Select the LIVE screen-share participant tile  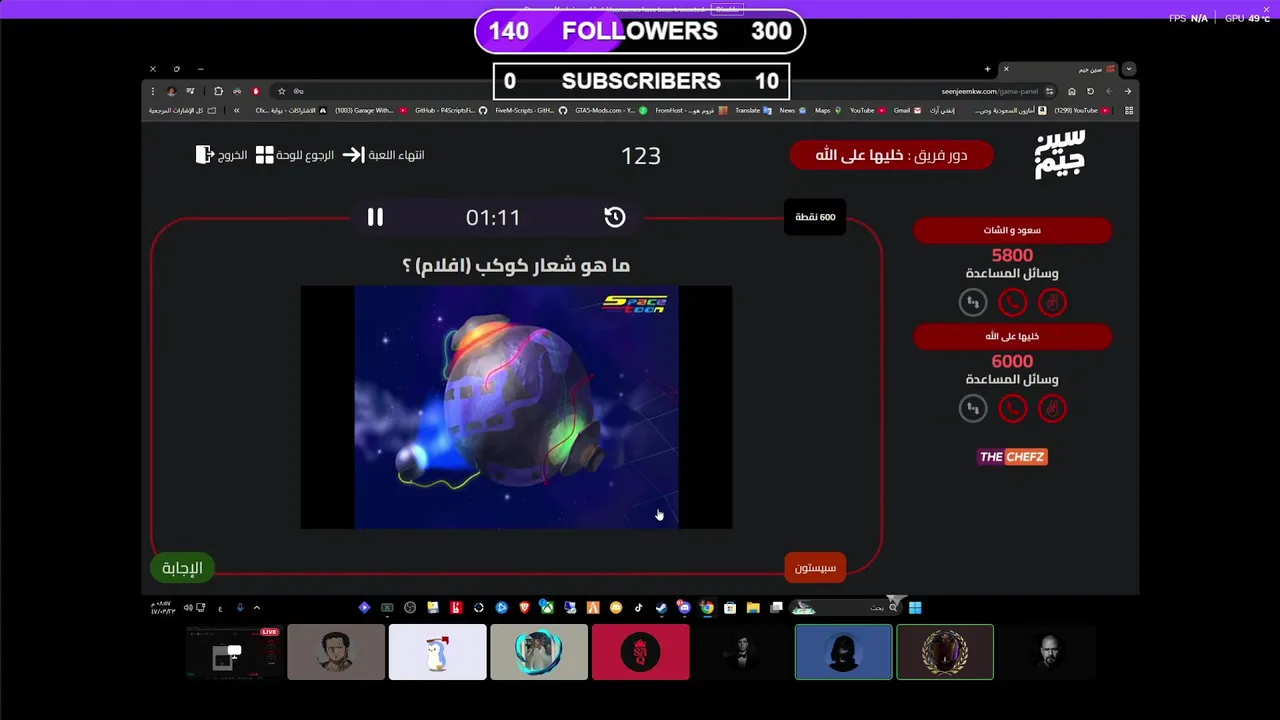point(234,652)
